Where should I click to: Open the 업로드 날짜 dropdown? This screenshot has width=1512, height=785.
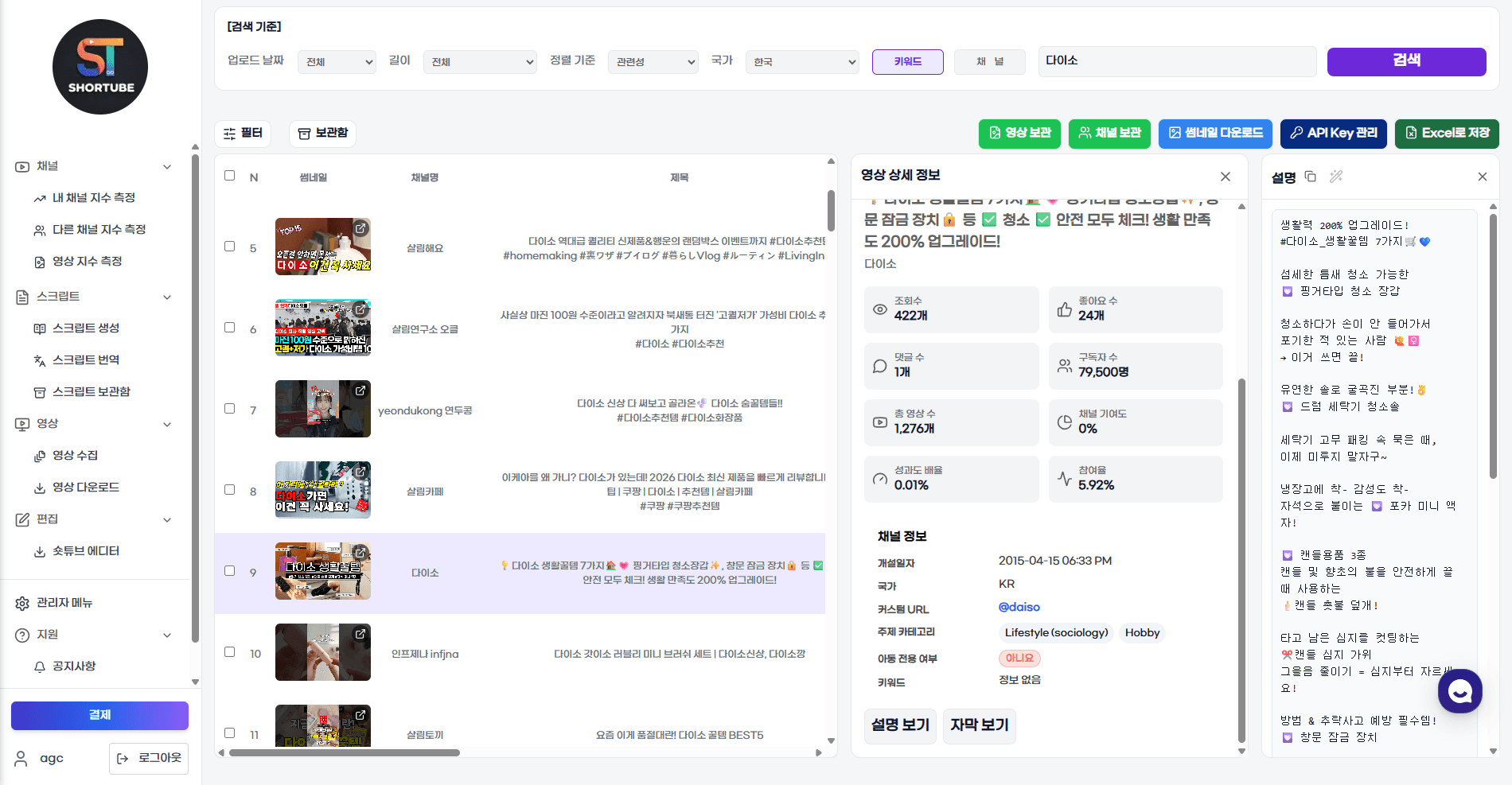pyautogui.click(x=337, y=62)
